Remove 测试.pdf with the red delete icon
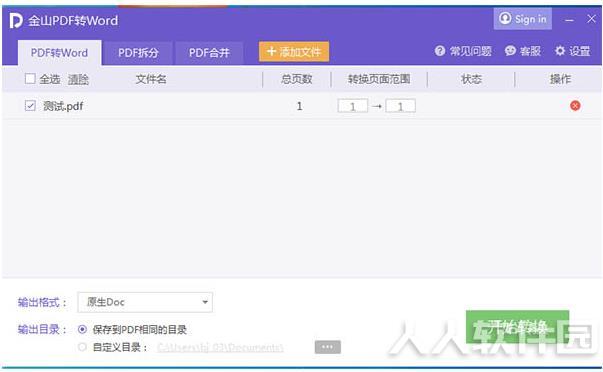 click(x=575, y=105)
